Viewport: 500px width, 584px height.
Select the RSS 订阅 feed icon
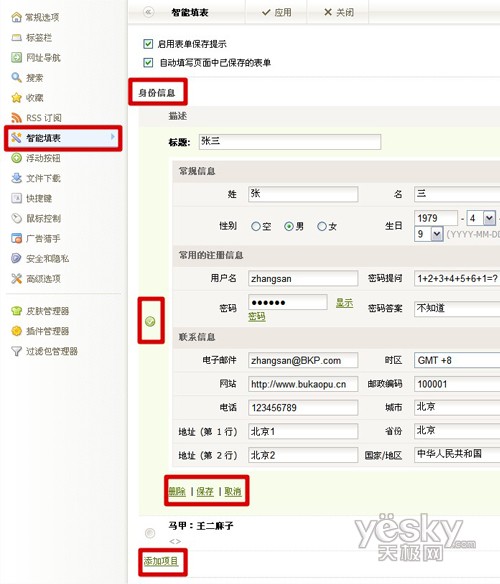(16, 118)
